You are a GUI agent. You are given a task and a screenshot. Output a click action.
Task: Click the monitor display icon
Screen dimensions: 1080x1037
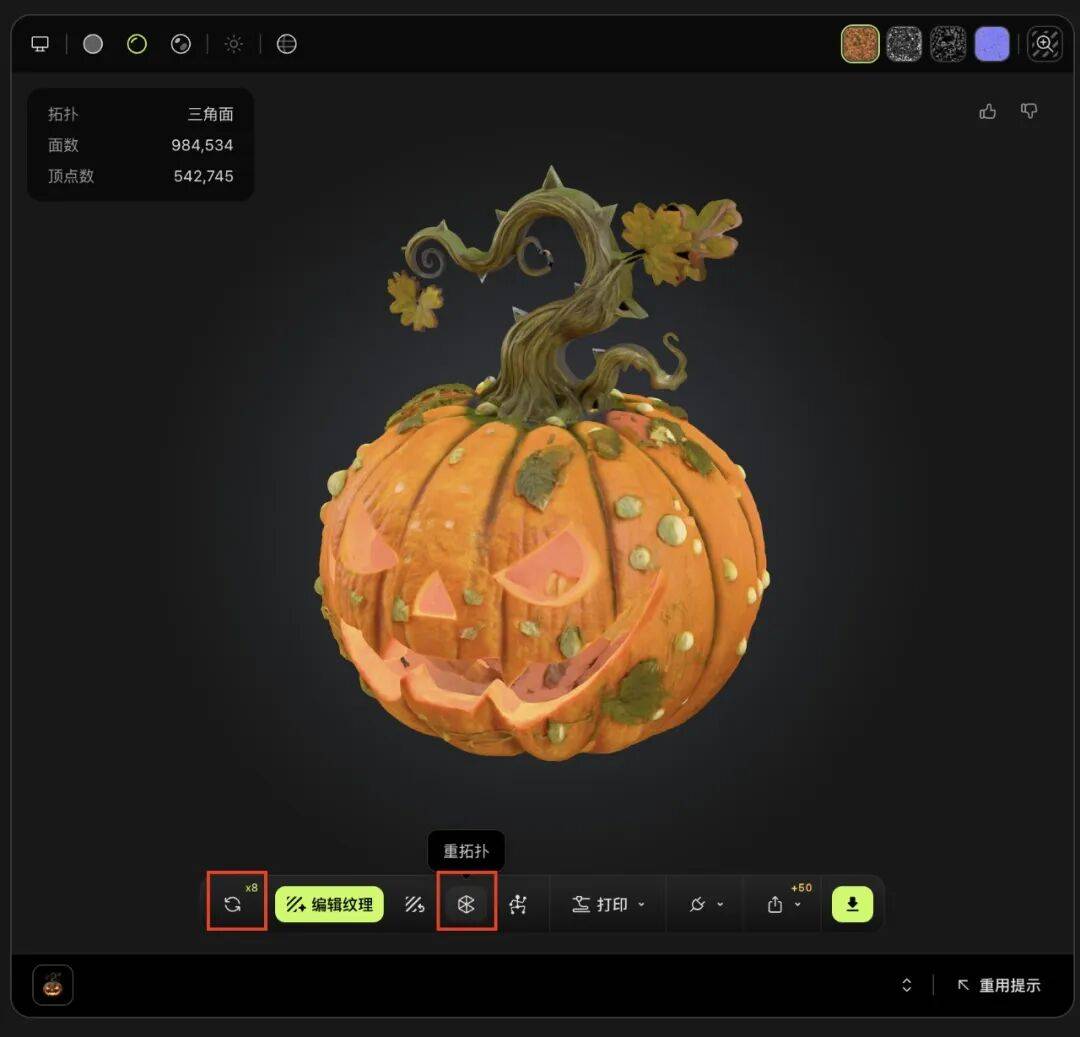40,44
